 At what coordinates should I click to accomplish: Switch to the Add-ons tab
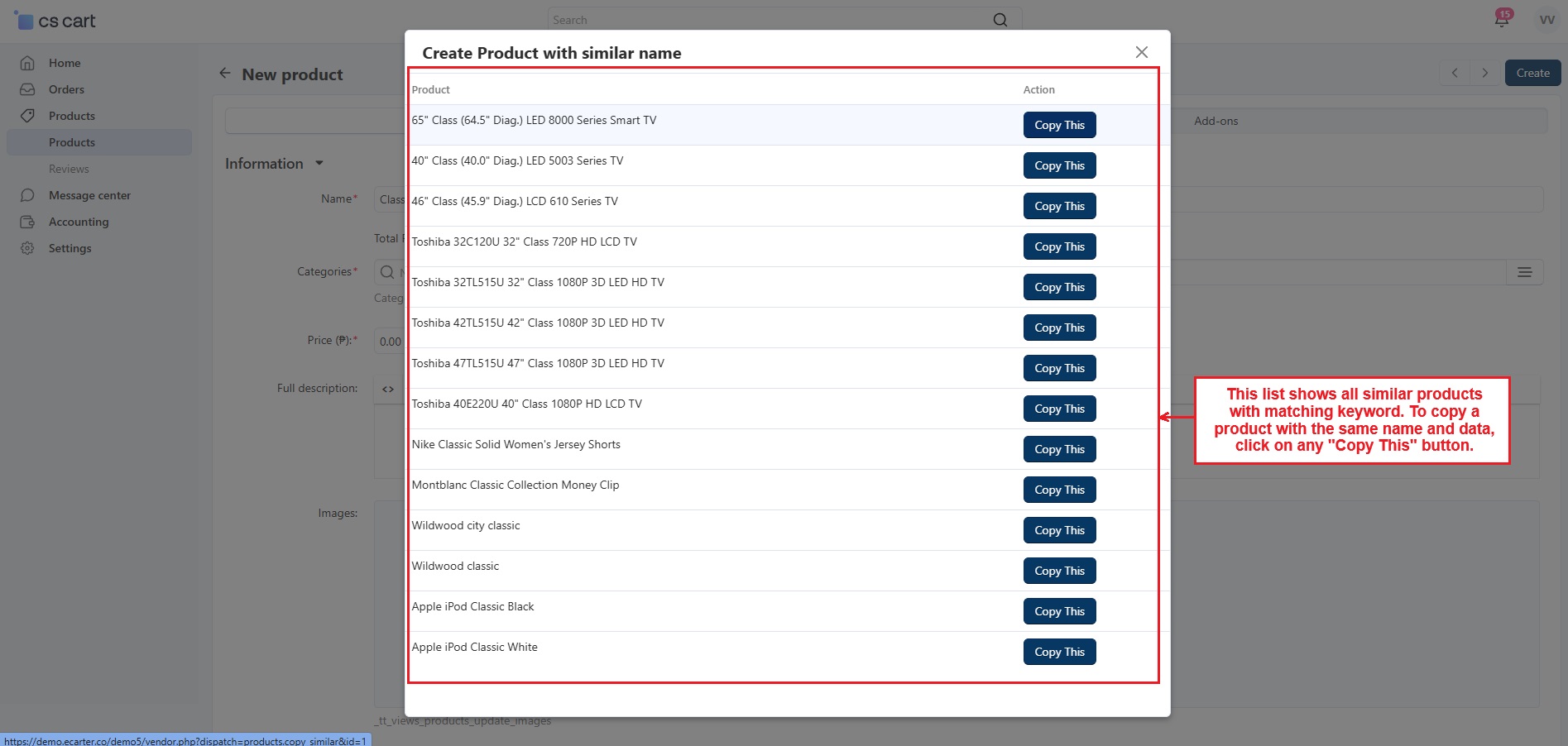pos(1216,121)
